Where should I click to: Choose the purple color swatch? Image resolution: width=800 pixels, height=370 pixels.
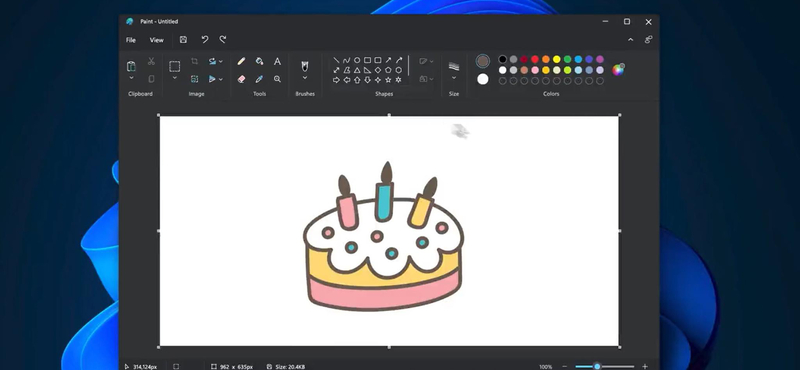600,59
